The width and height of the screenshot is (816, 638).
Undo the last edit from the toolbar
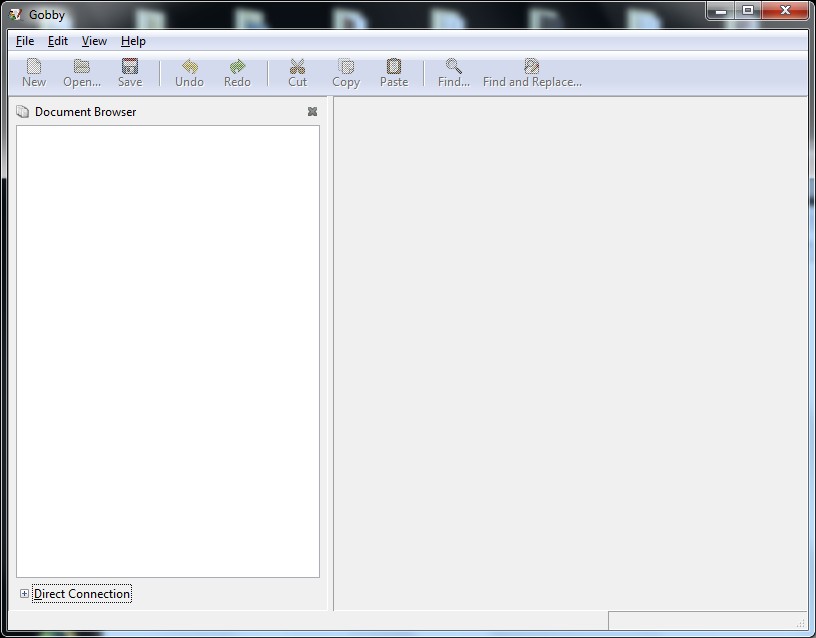point(189,73)
